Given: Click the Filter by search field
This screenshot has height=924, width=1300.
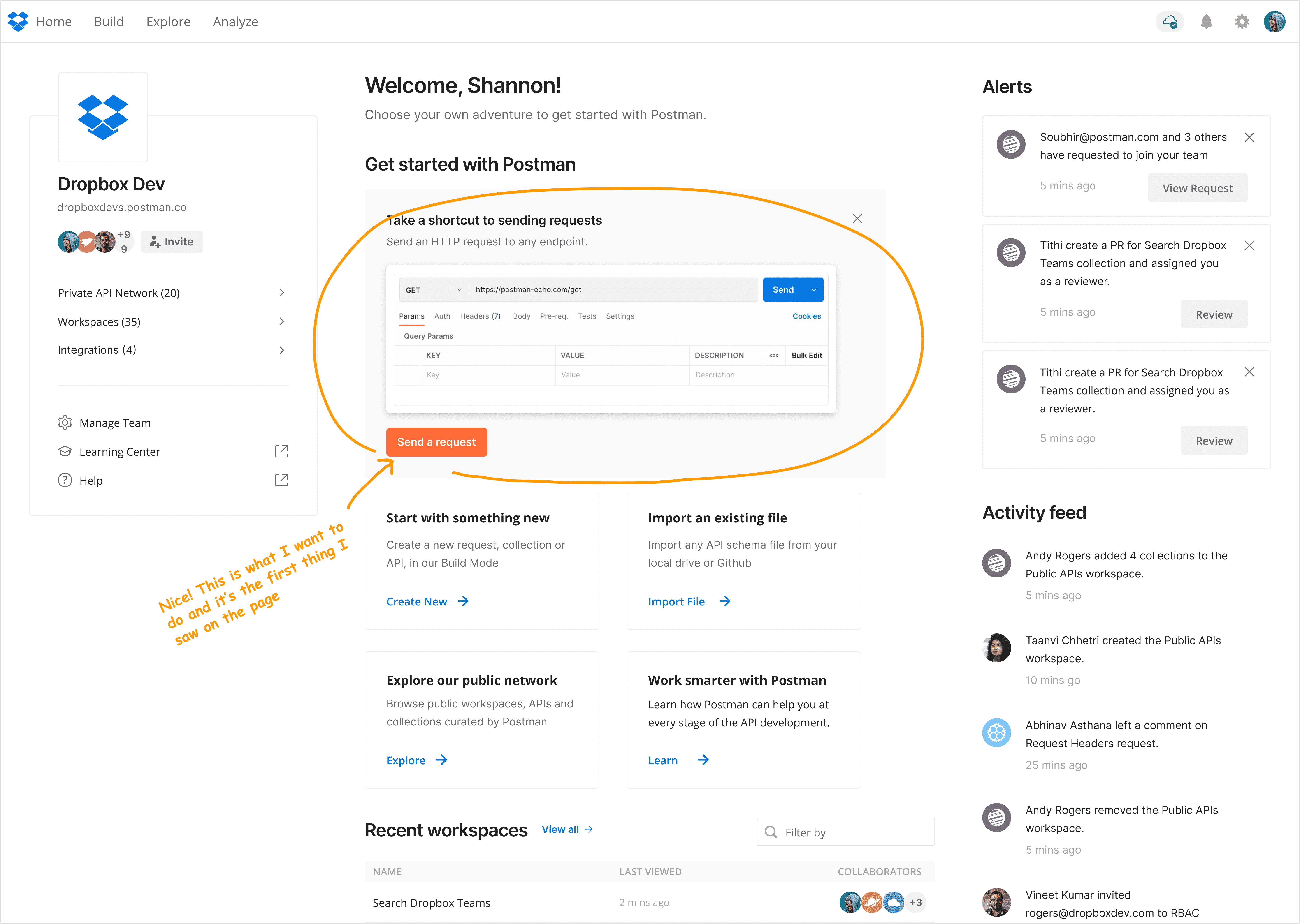Looking at the screenshot, I should click(x=846, y=832).
